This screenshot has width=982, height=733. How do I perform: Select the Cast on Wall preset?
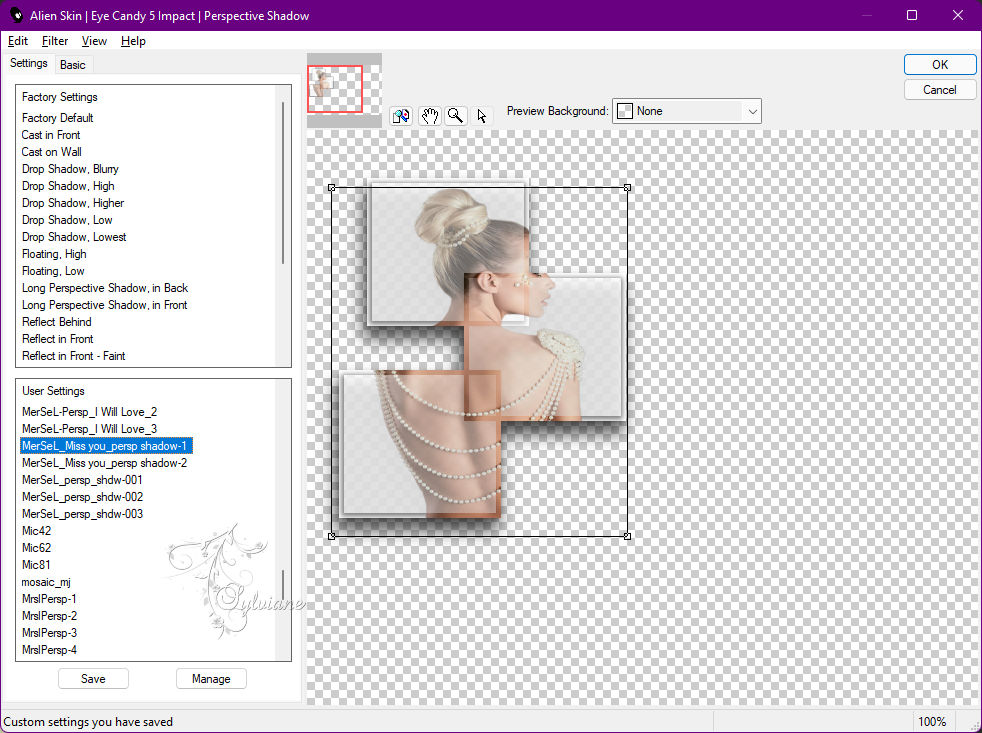tap(51, 152)
